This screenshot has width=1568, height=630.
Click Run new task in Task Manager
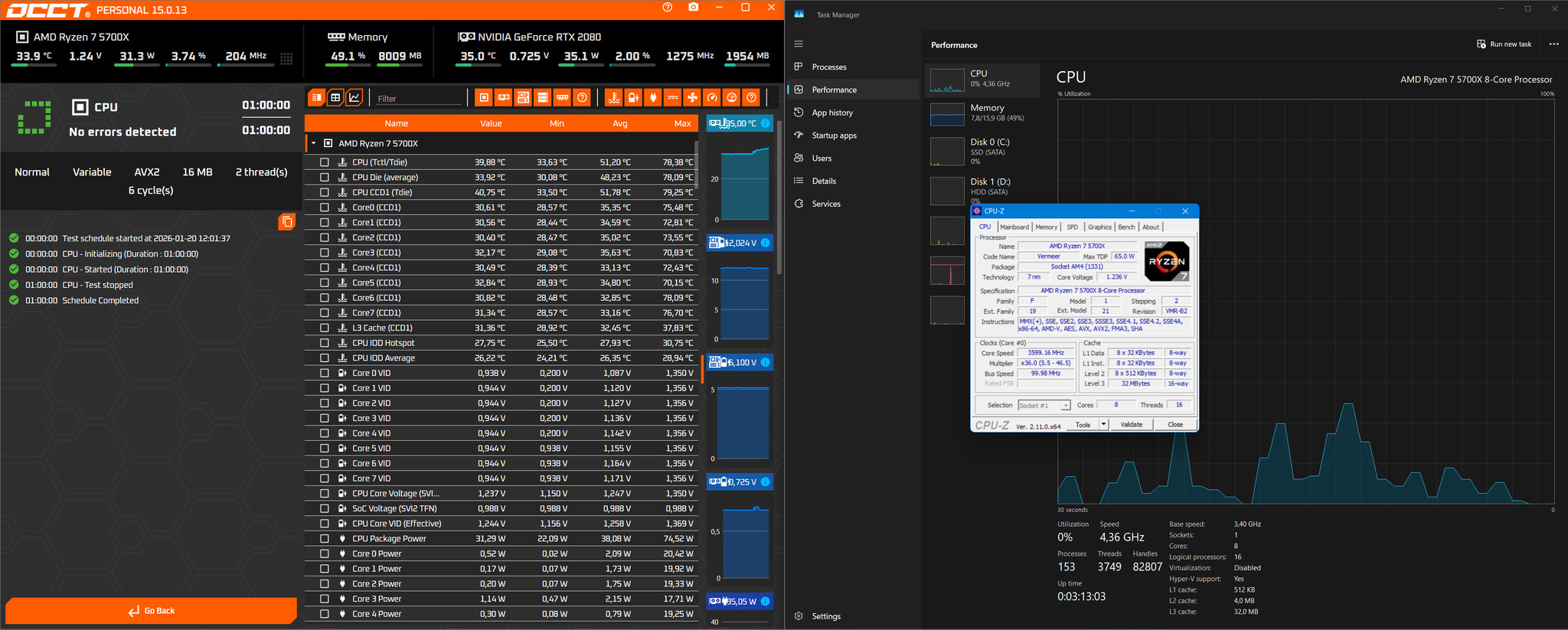click(x=1504, y=44)
